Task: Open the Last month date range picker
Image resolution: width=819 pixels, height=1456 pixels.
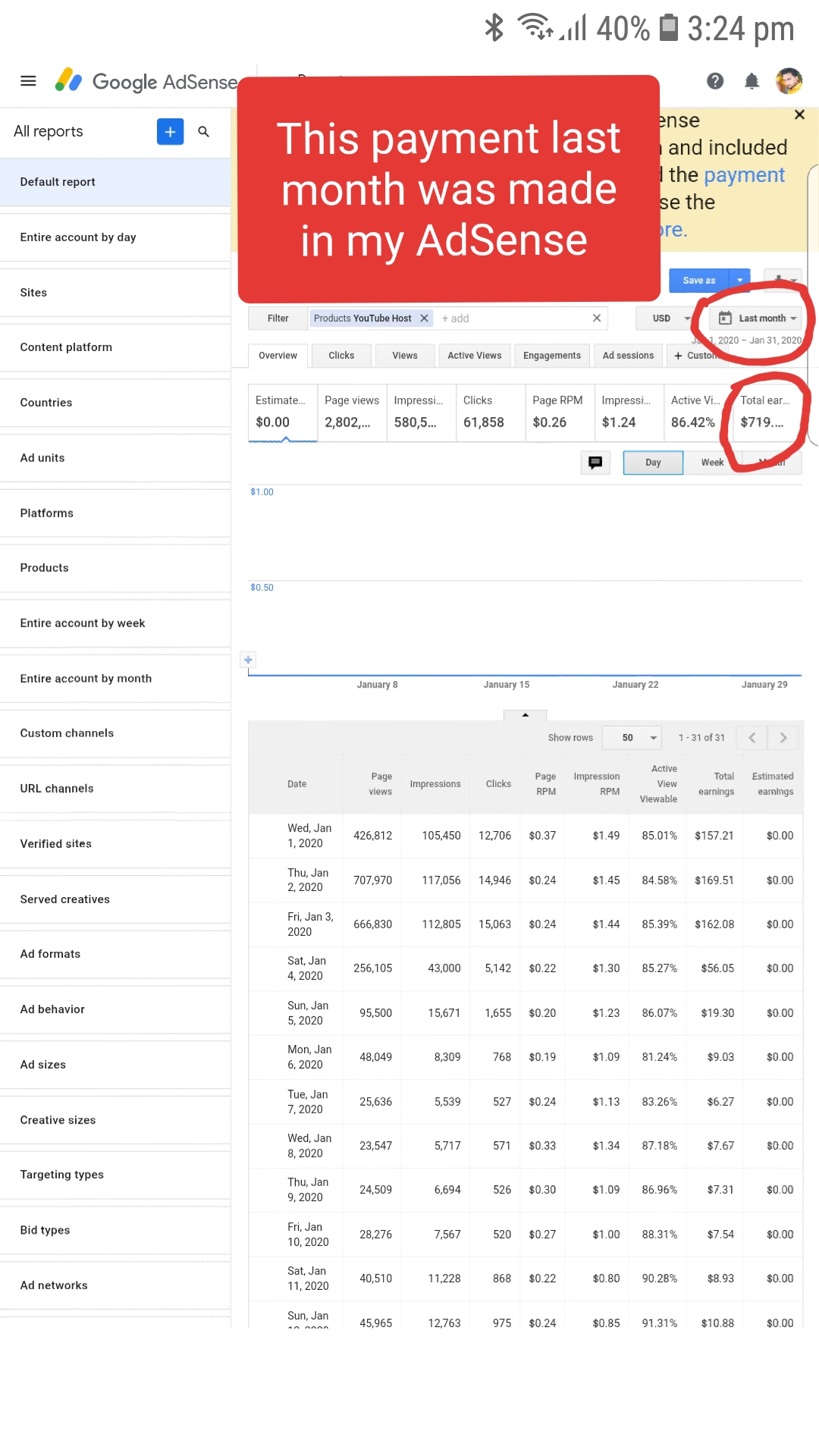Action: 758,318
